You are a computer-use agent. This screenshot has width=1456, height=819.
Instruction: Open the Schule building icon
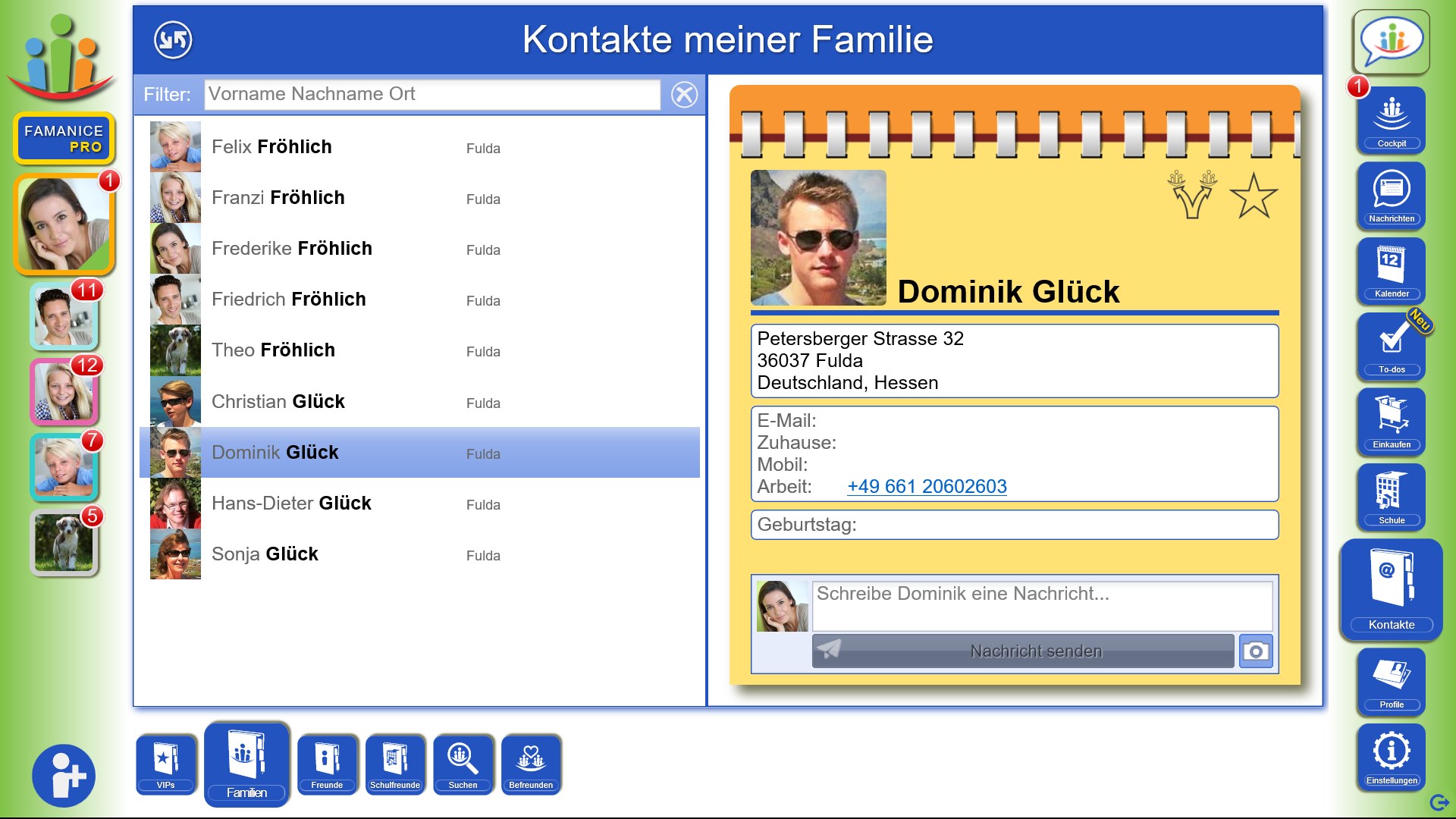point(1391,496)
